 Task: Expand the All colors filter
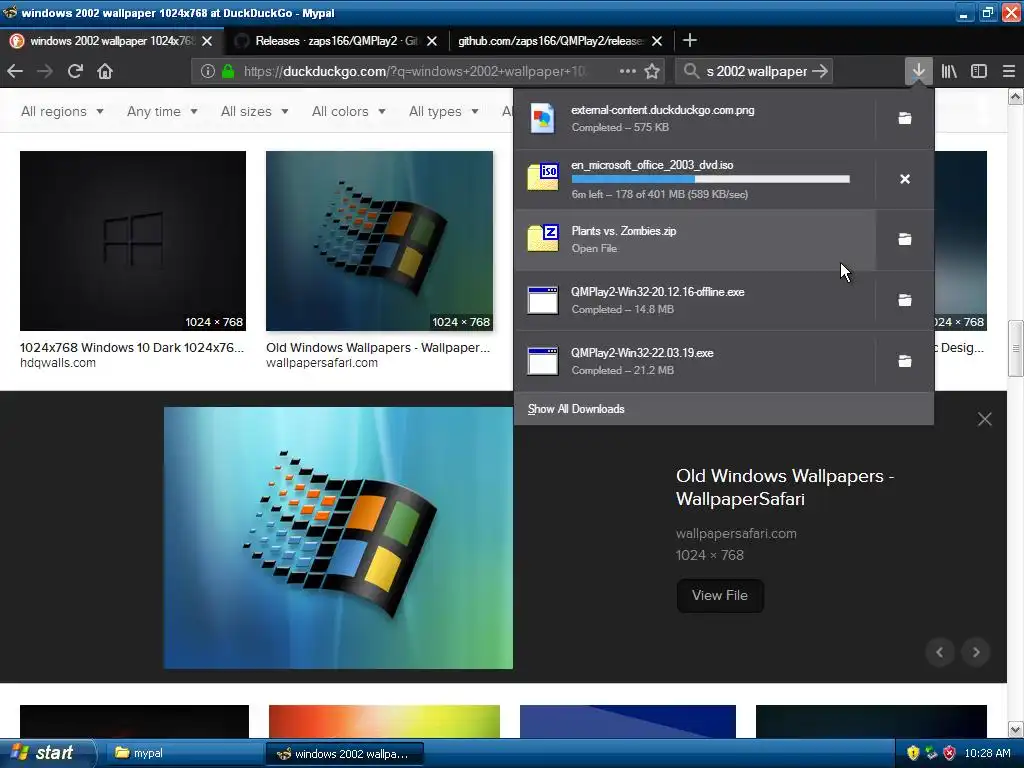[x=349, y=111]
